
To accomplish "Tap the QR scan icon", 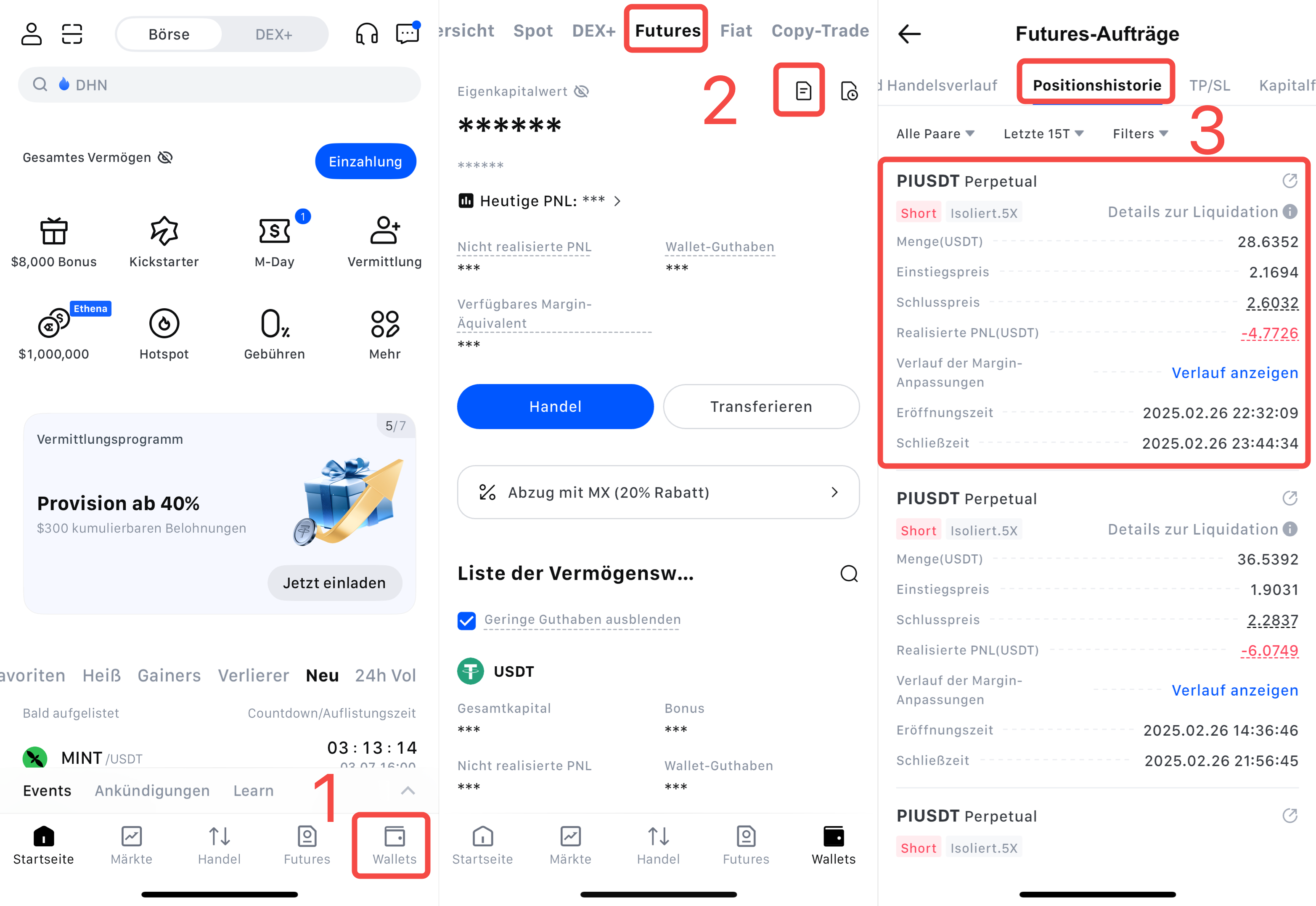I will tap(72, 34).
